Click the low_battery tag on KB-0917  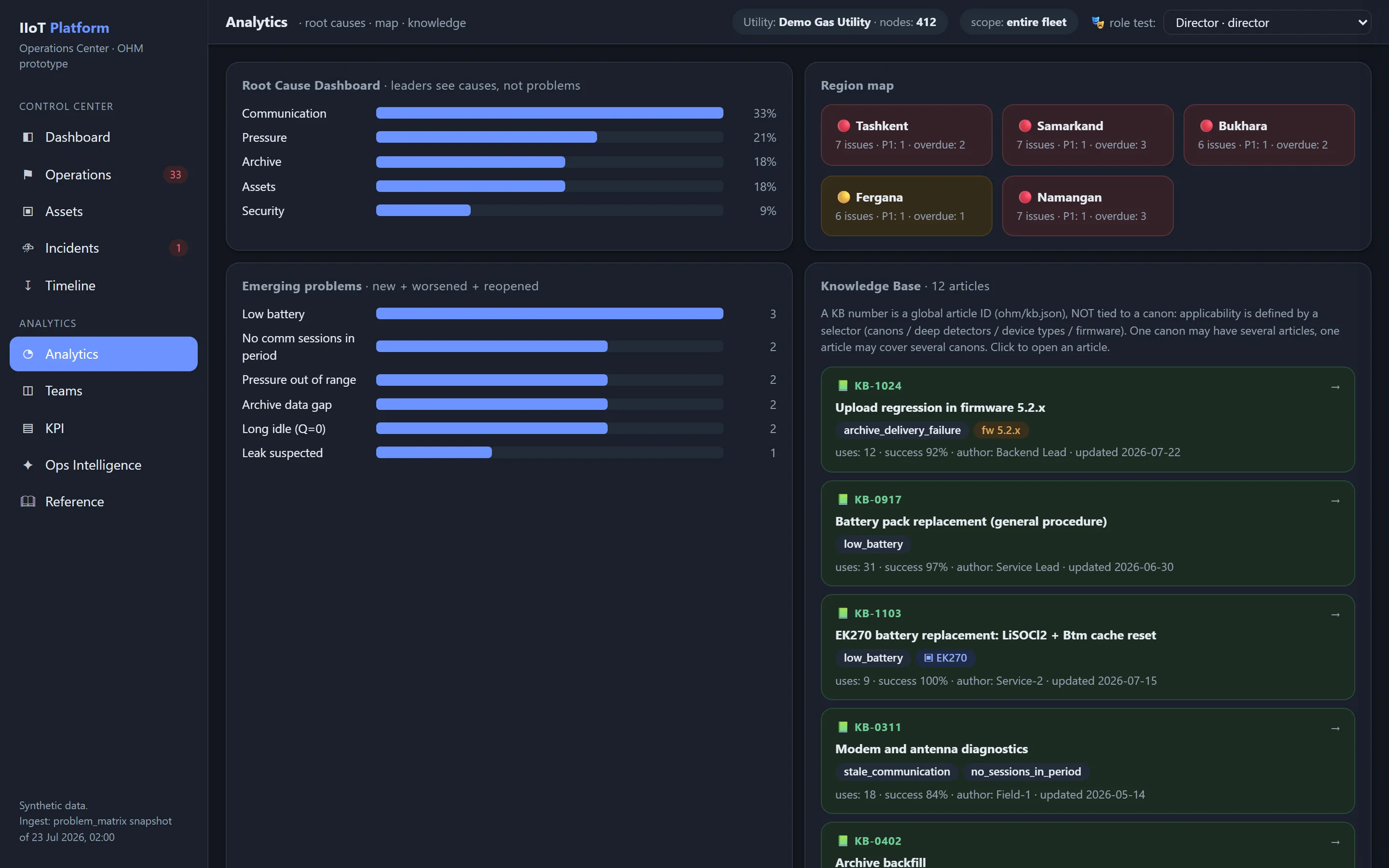(x=873, y=543)
